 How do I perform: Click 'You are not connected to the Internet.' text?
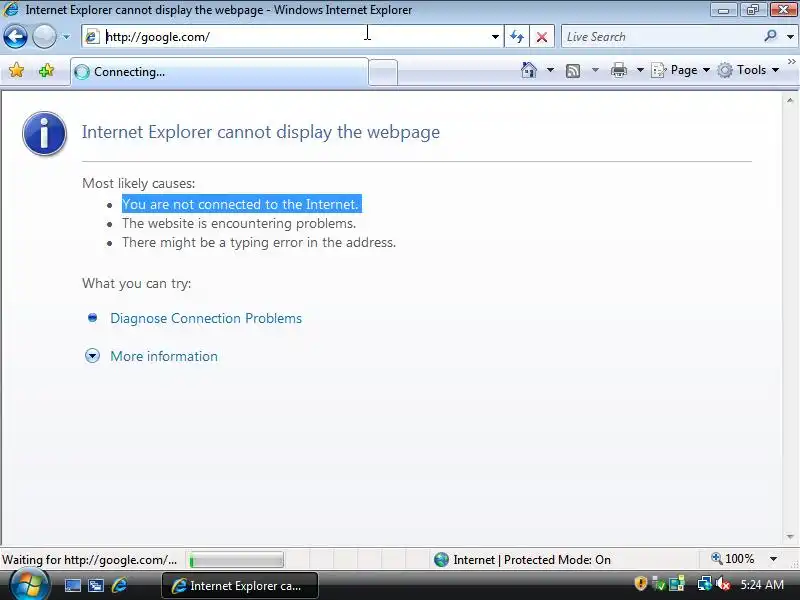coord(241,204)
